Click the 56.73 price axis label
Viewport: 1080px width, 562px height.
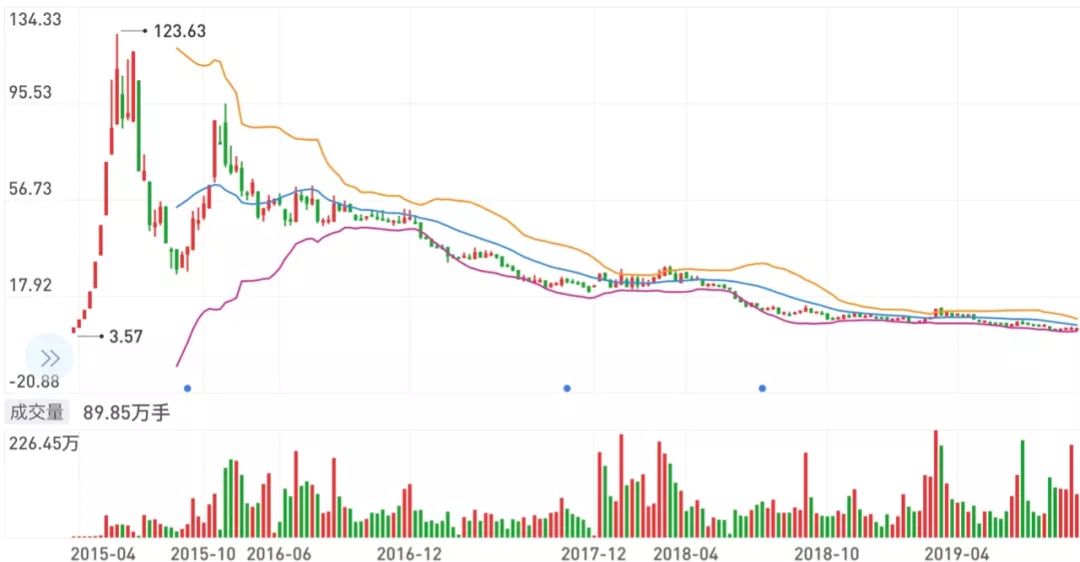(x=30, y=189)
